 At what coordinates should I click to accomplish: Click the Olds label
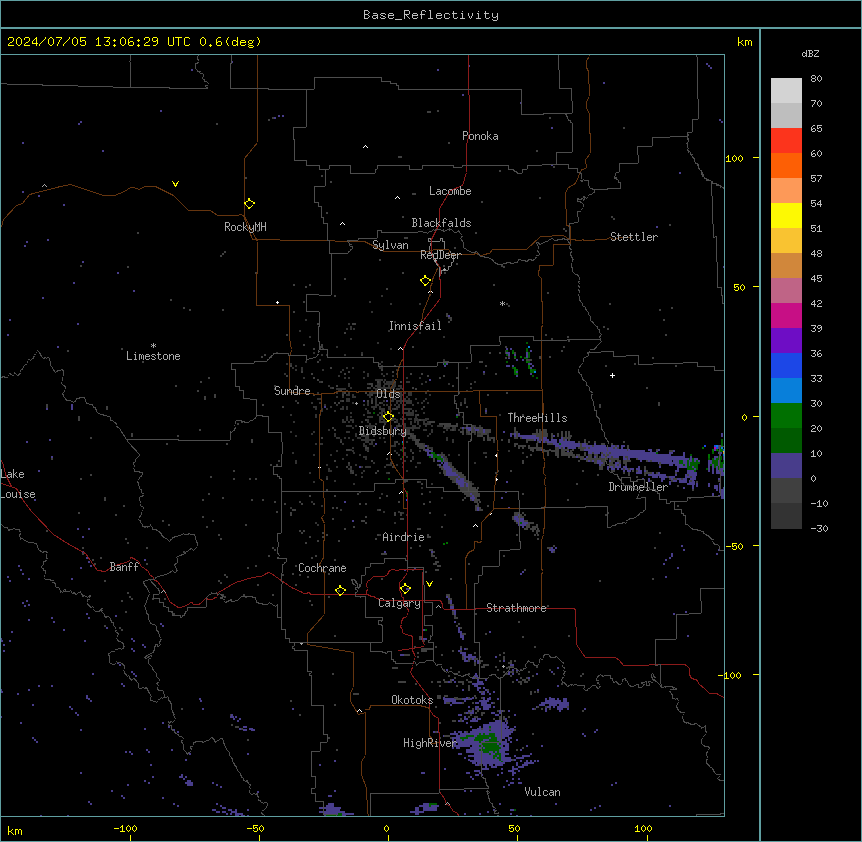point(388,394)
